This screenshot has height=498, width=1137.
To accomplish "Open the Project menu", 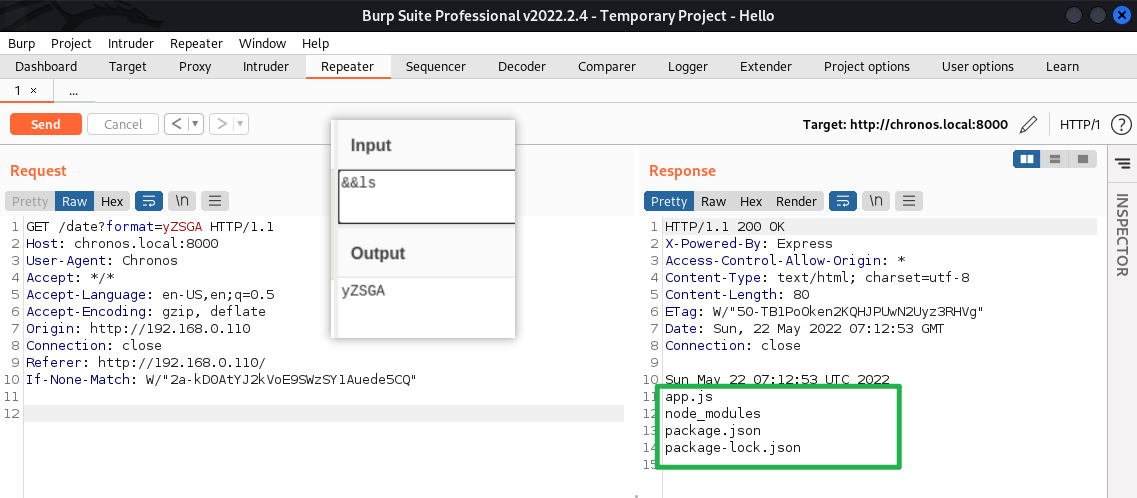I will click(71, 43).
